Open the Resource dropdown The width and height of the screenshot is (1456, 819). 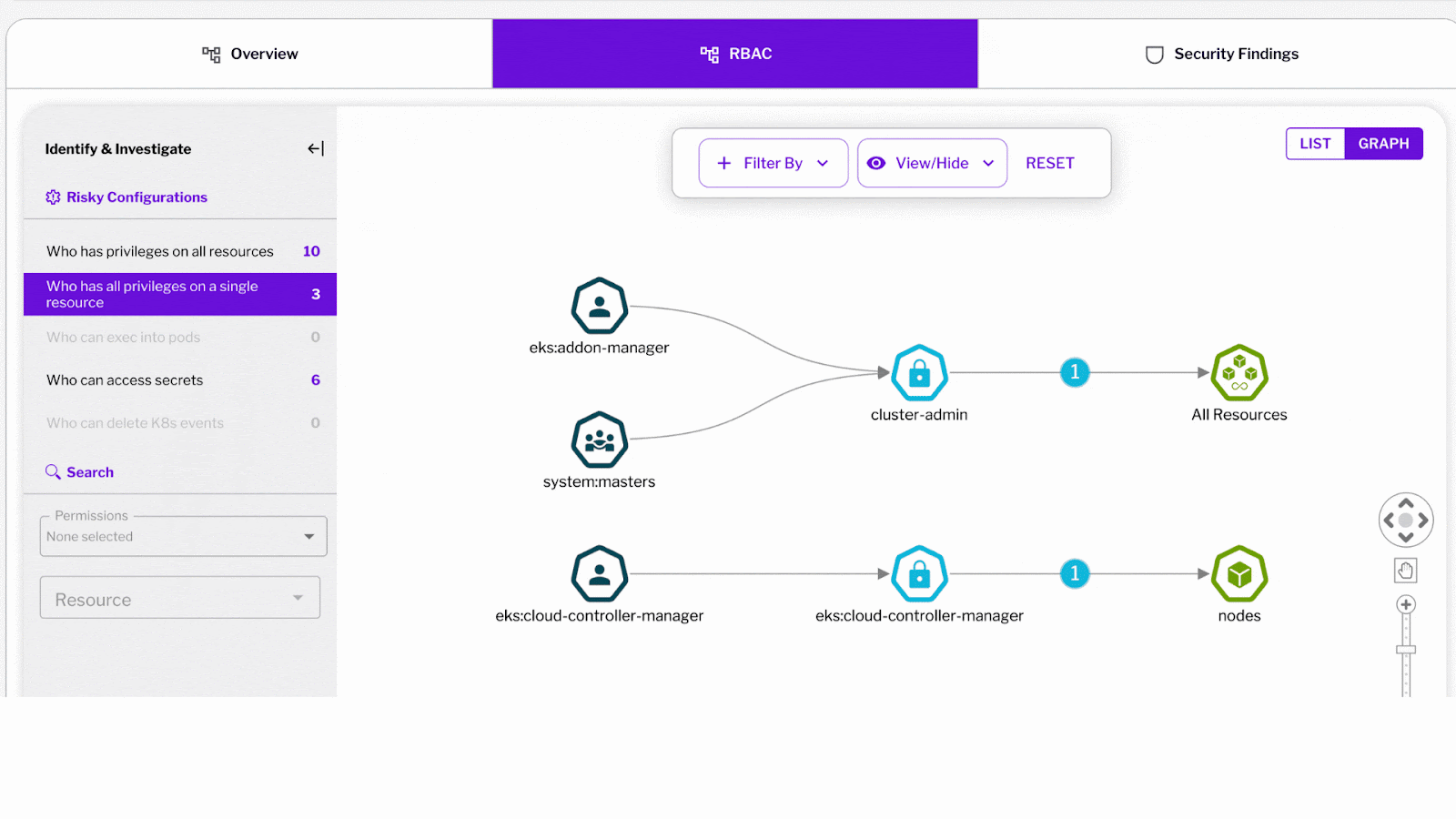pos(180,598)
